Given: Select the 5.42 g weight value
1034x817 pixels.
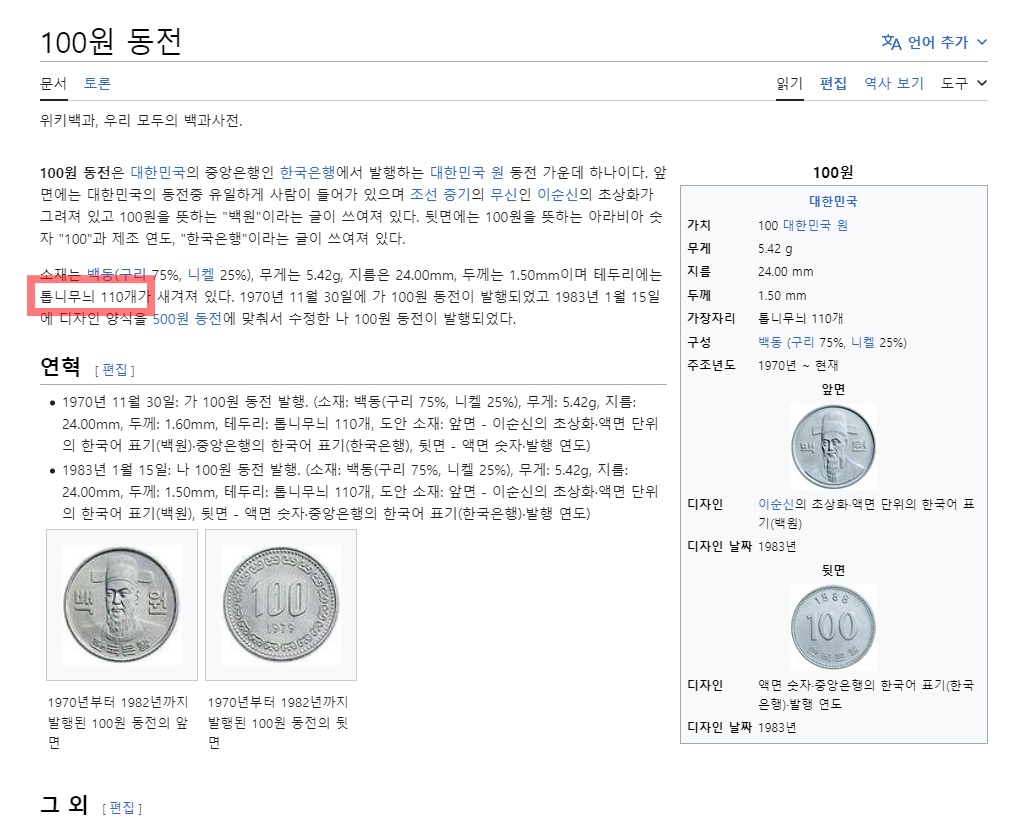Looking at the screenshot, I should tap(776, 249).
